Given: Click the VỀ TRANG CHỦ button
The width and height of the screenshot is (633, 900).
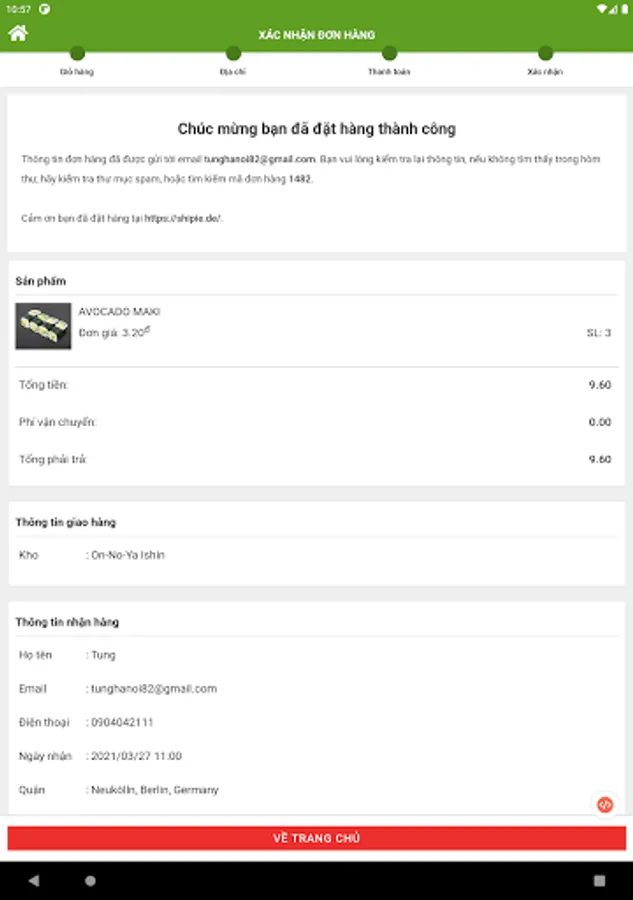Looking at the screenshot, I should [316, 838].
